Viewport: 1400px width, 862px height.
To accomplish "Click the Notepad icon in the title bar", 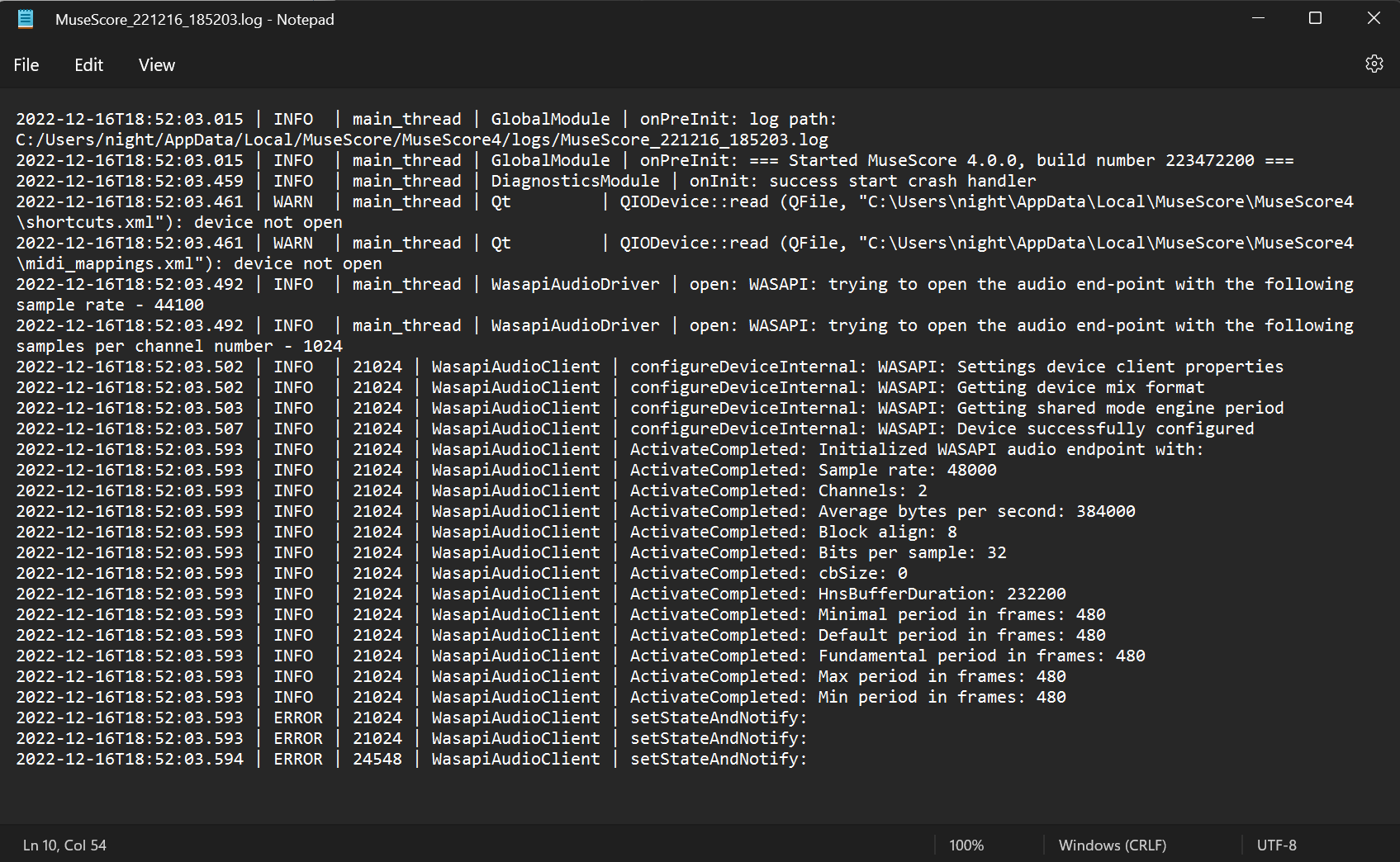I will (25, 18).
